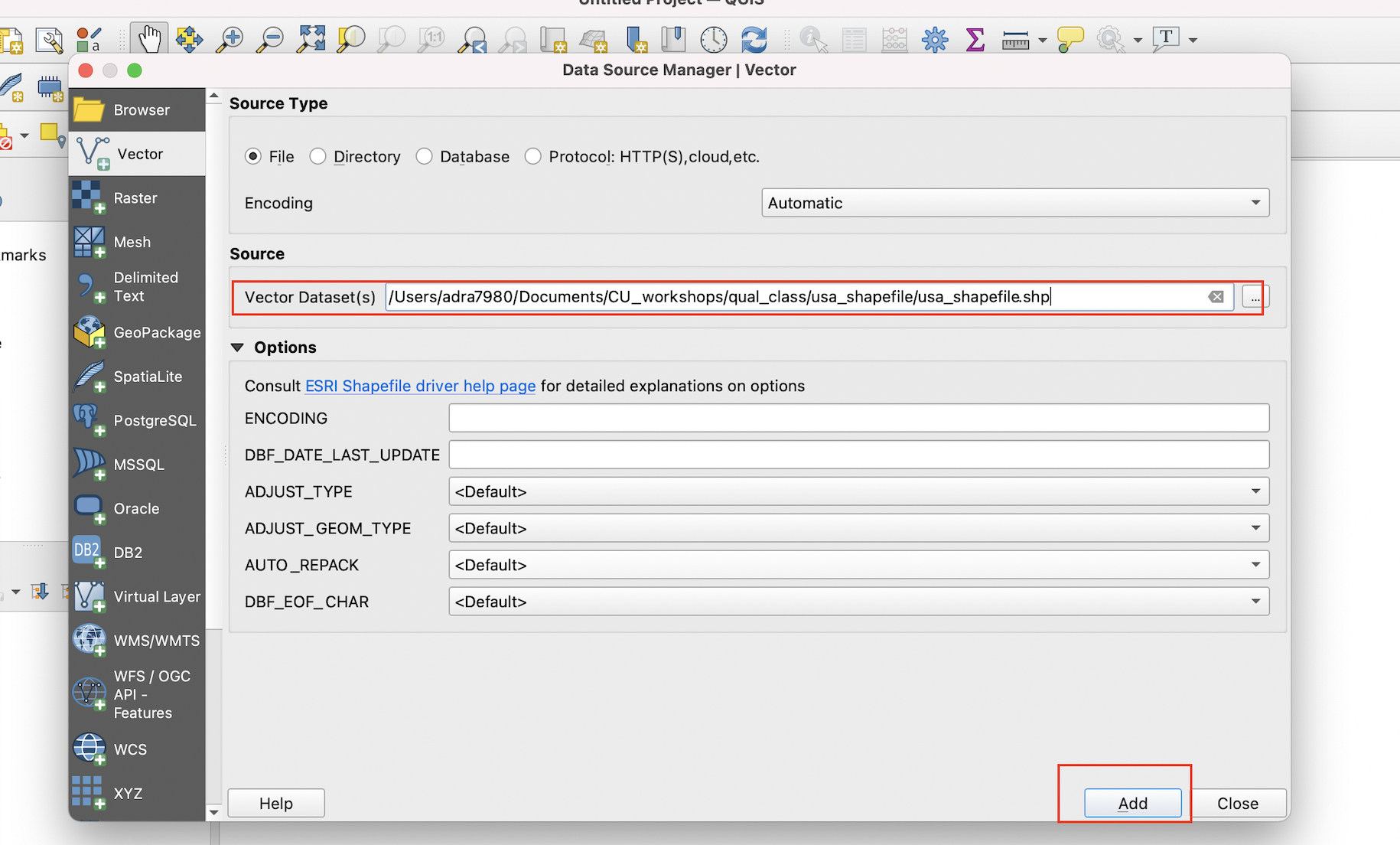Open the ESRI Shapefile driver help page
Image resolution: width=1400 pixels, height=845 pixels.
tap(420, 387)
